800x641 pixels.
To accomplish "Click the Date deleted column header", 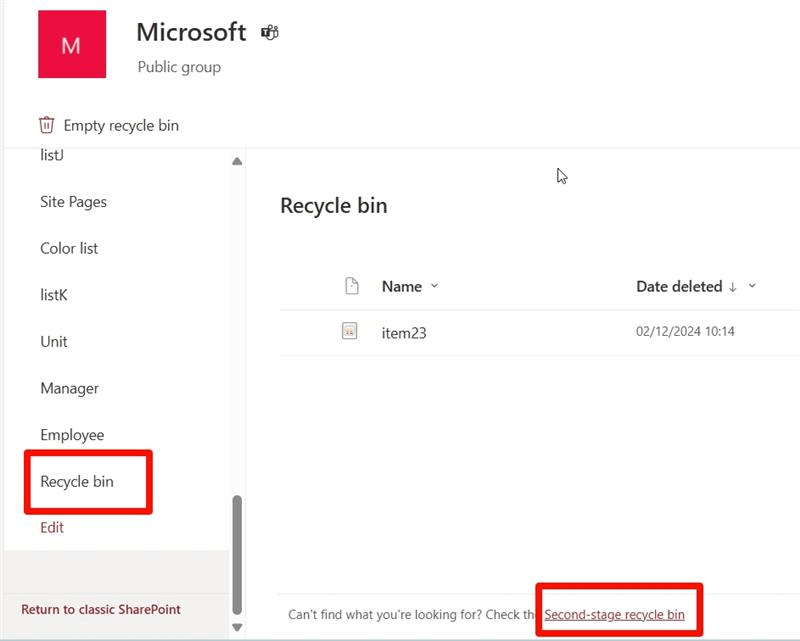I will [x=679, y=286].
